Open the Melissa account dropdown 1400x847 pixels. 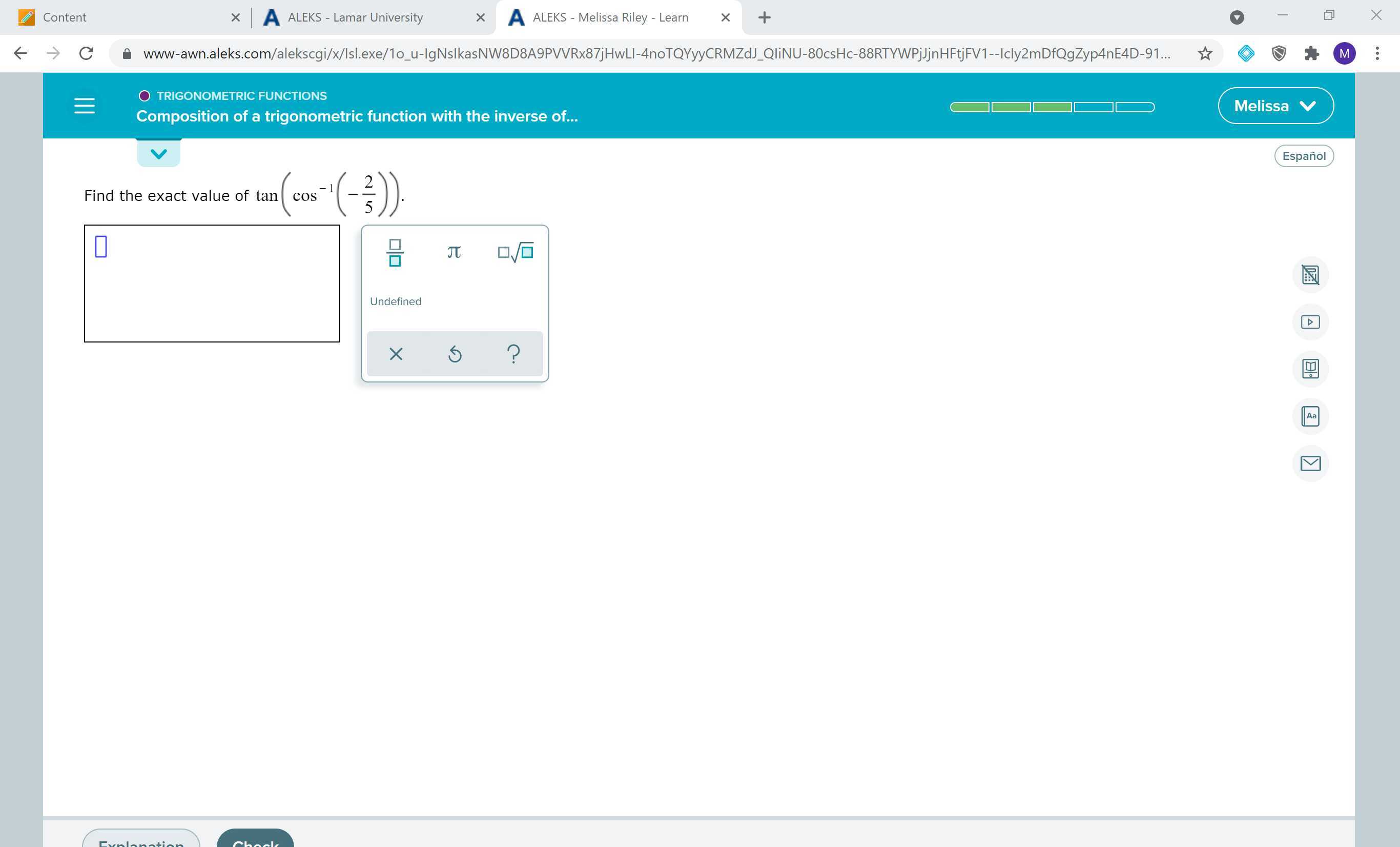(1275, 105)
